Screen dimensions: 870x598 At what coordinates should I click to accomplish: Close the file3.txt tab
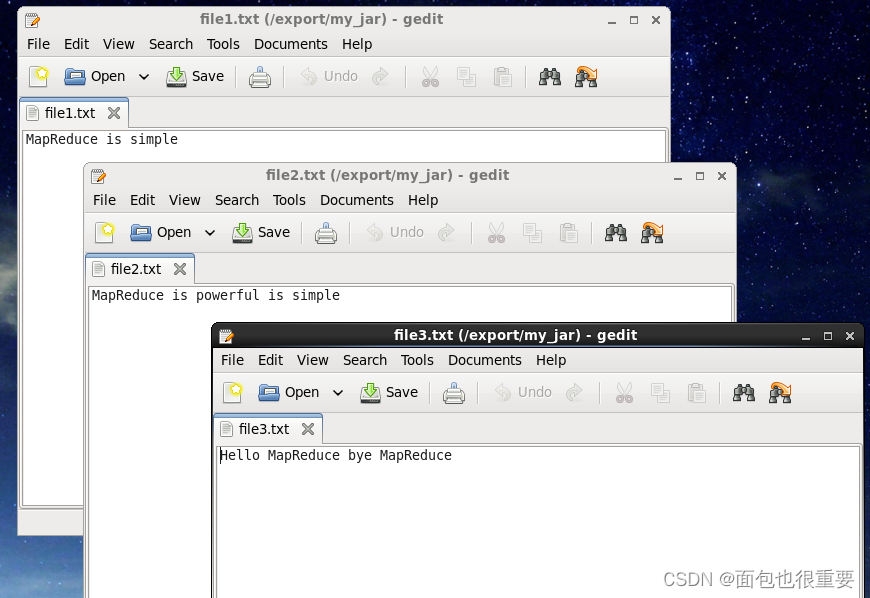coord(308,429)
